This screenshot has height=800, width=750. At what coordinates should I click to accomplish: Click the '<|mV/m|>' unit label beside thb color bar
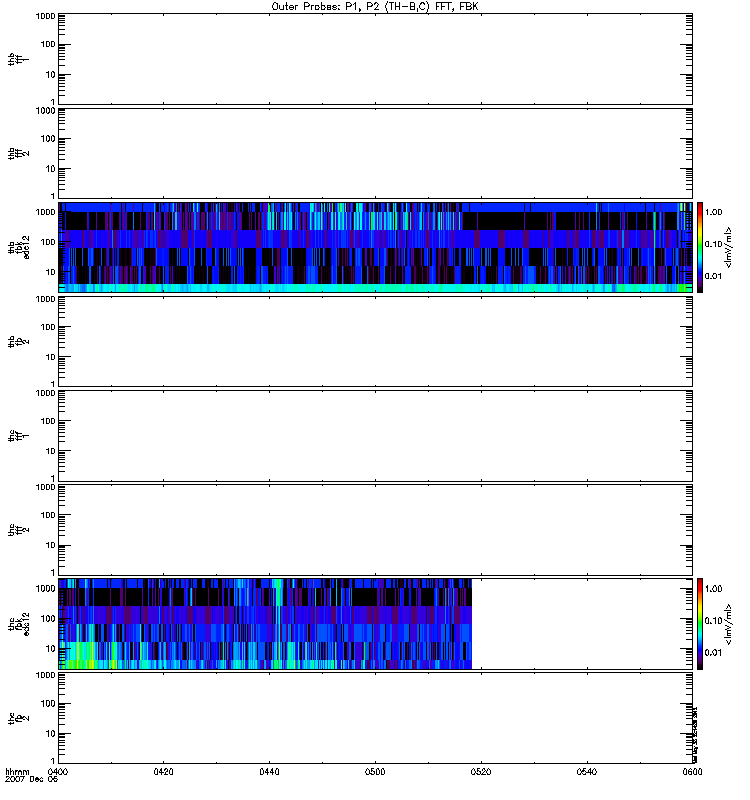tap(729, 247)
